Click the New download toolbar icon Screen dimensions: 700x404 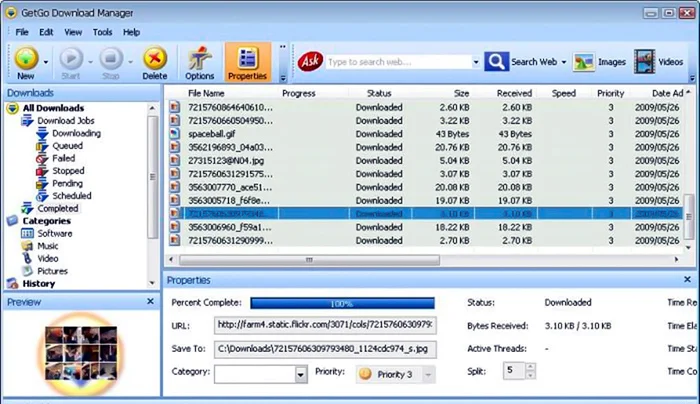(26, 58)
